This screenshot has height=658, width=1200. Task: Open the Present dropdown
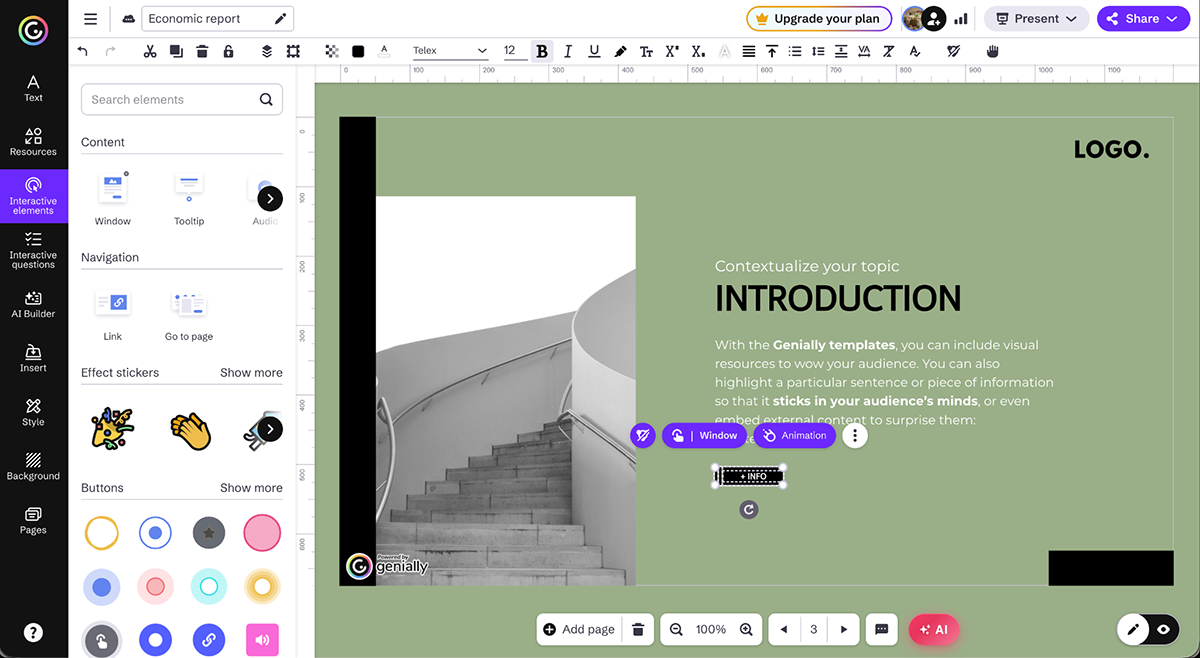point(1037,18)
